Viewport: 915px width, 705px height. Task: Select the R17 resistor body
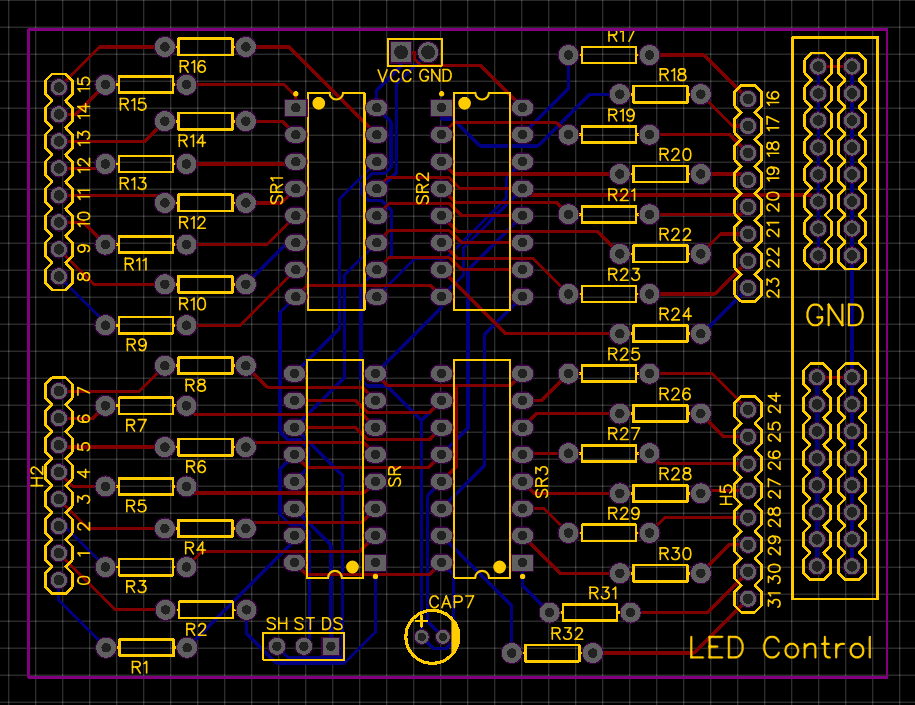[609, 55]
